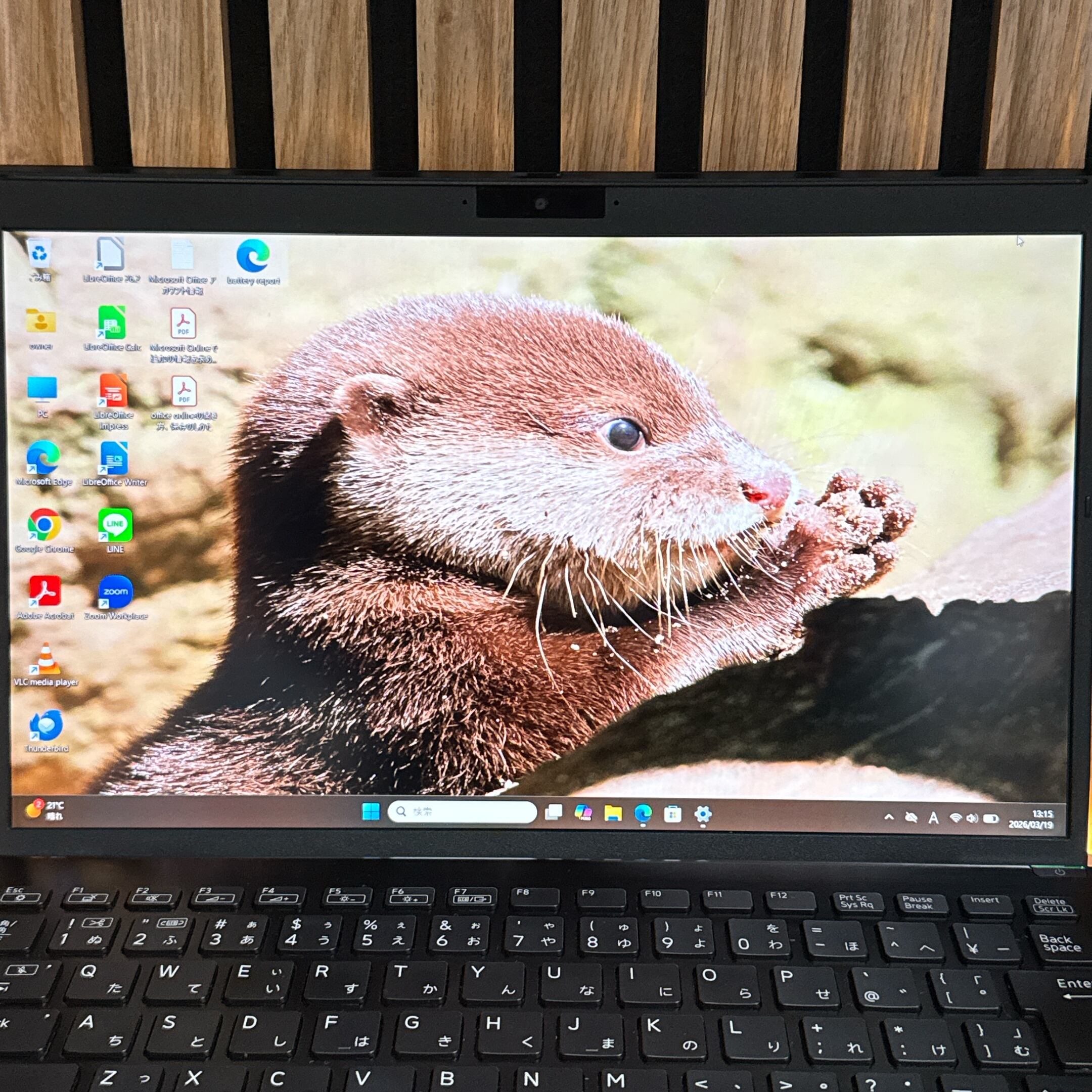Expand hidden system tray icons chevron
This screenshot has height=1092, width=1092.
click(x=889, y=817)
